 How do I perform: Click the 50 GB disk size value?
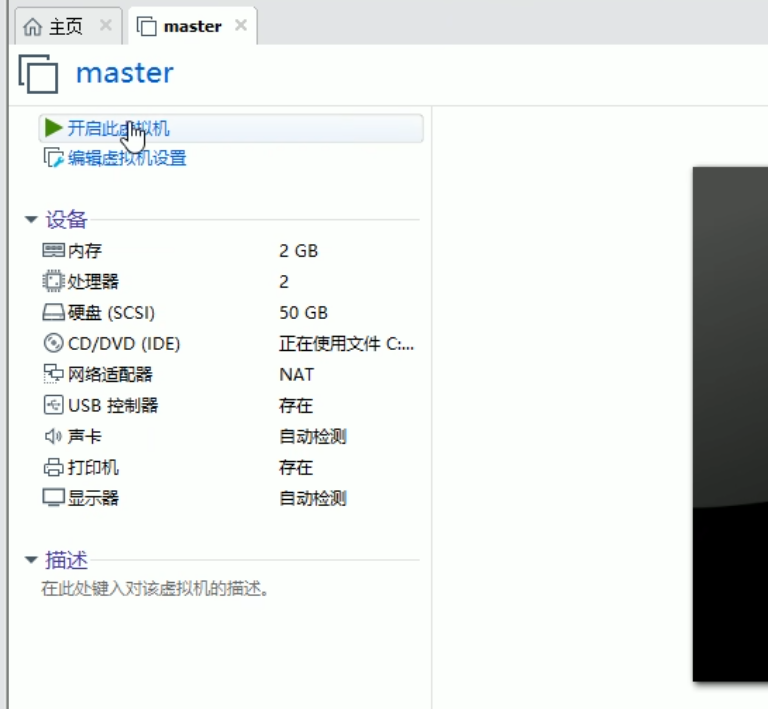[x=304, y=312]
